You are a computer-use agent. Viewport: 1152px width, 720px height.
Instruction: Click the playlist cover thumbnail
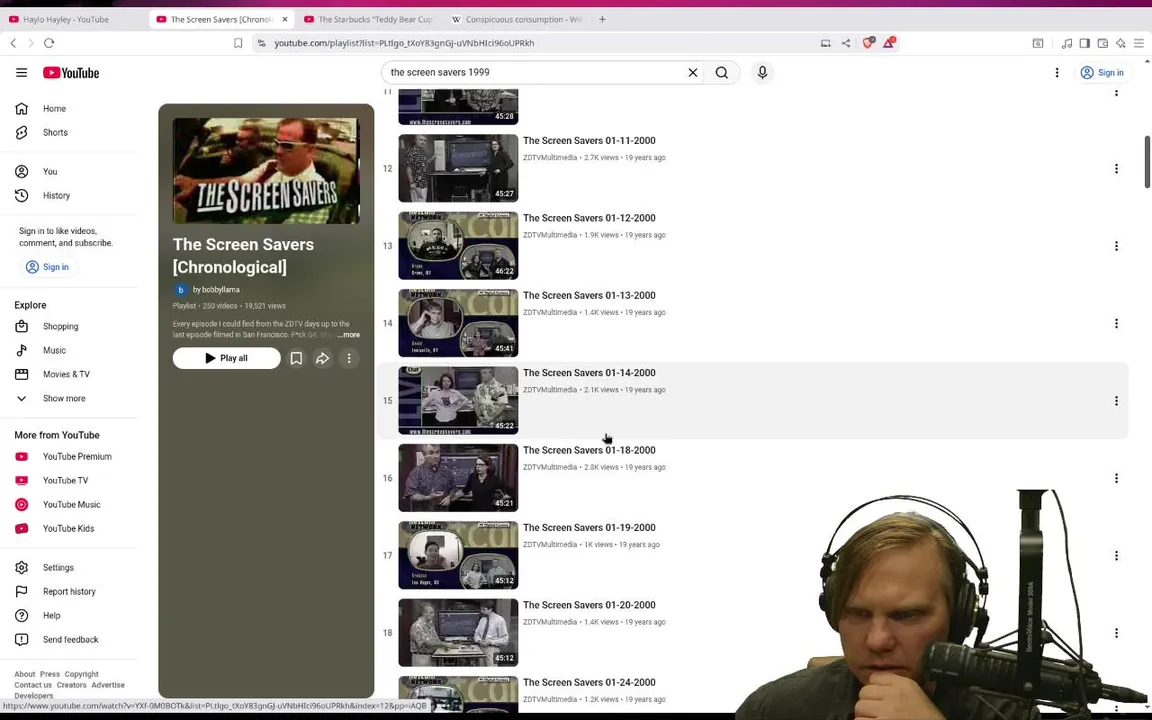(x=266, y=170)
